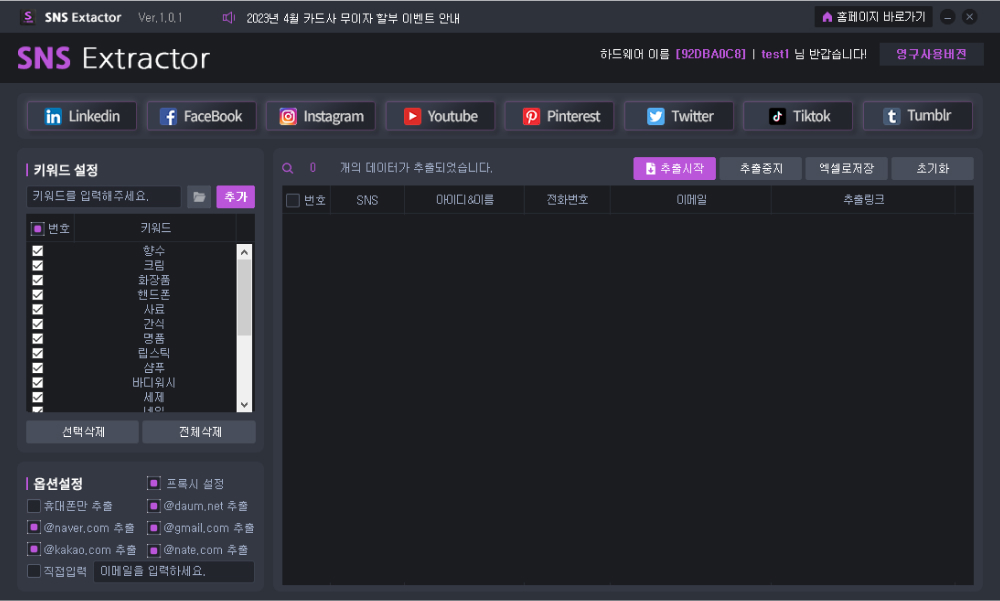
Task: Toggle @nate.com 추출 checkbox
Action: 154,550
